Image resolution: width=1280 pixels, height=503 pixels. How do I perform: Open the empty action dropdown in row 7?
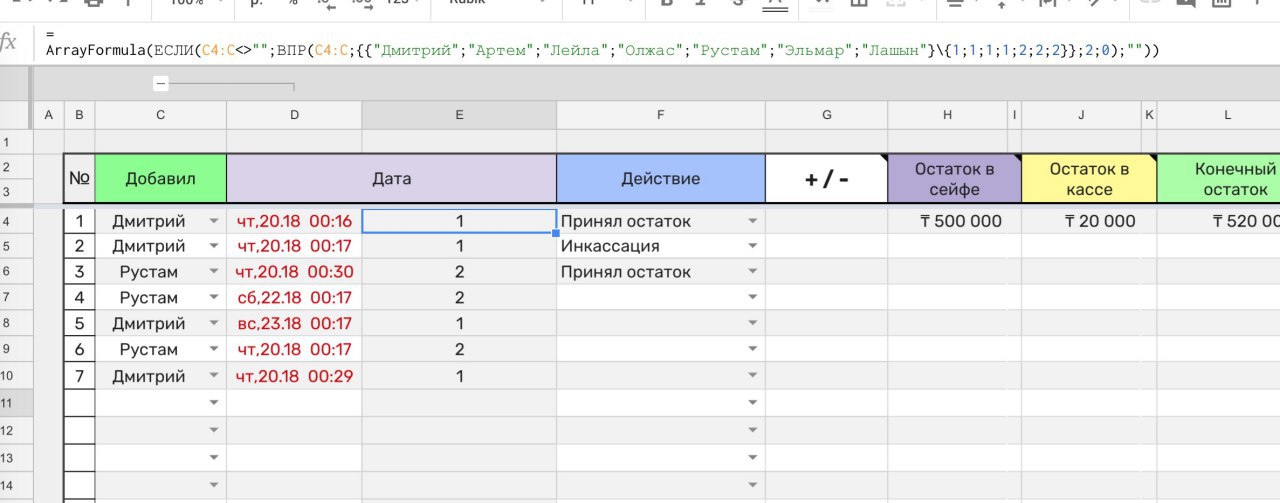[753, 298]
